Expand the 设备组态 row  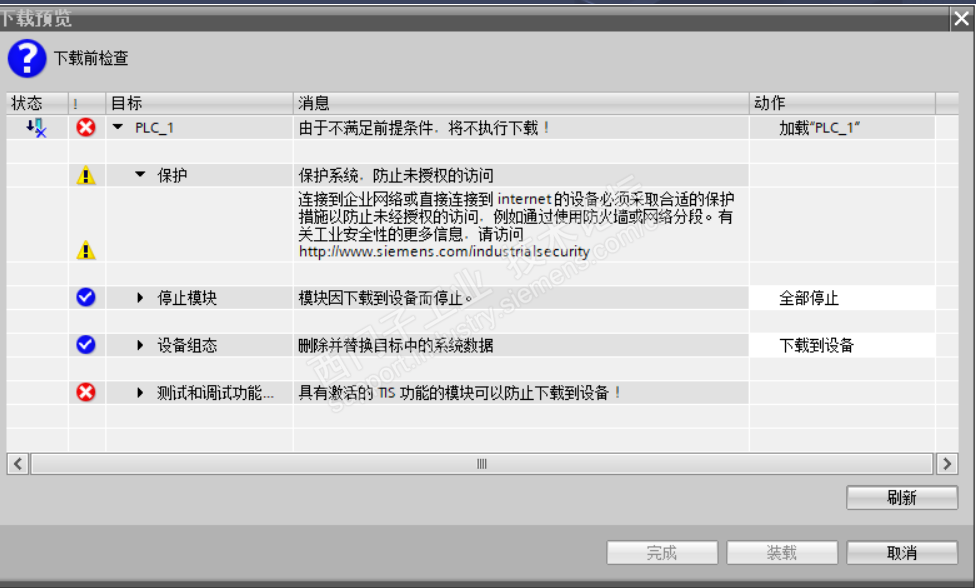click(140, 345)
